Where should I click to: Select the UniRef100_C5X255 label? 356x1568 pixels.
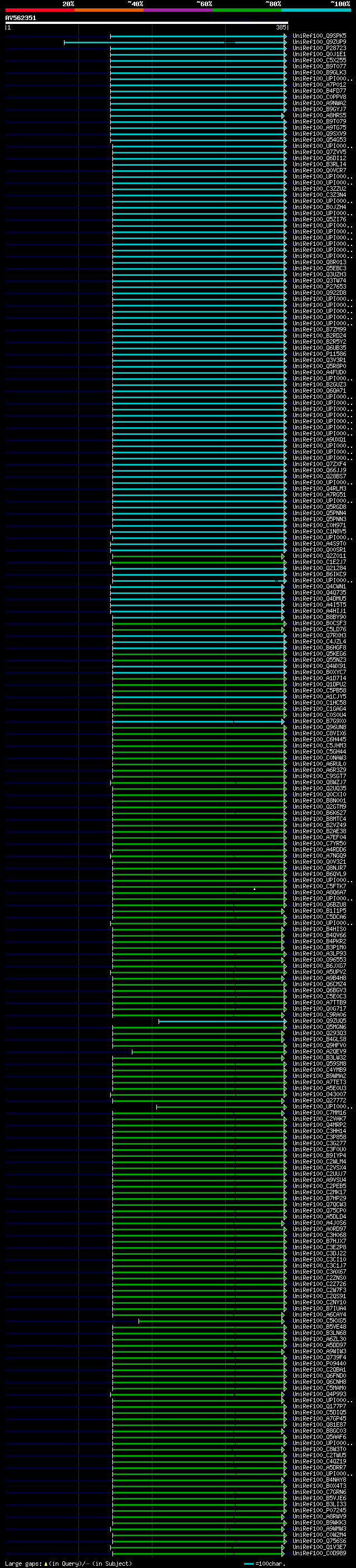[x=319, y=60]
